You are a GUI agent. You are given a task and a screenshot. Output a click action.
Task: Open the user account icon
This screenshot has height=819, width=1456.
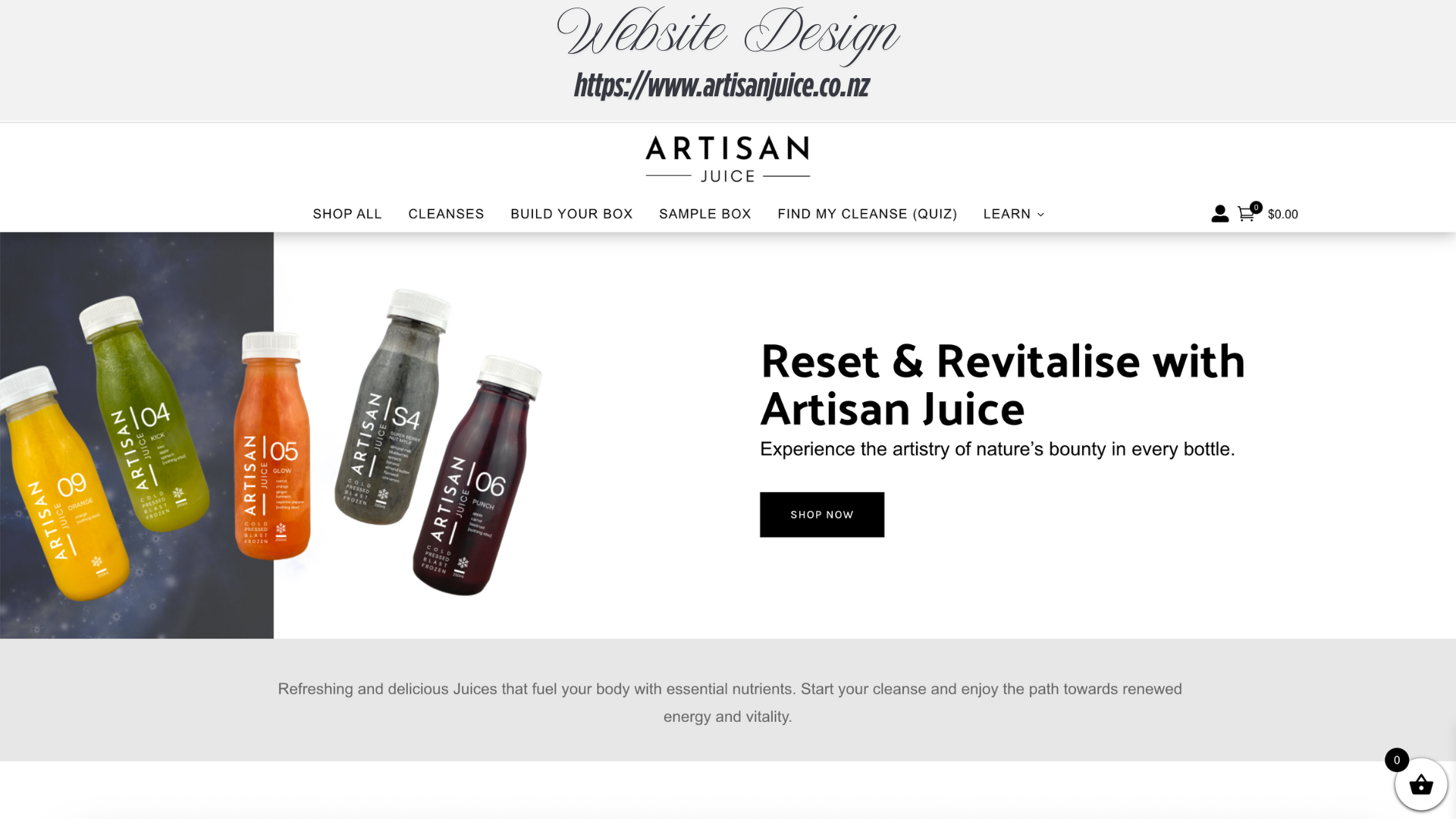(1219, 214)
